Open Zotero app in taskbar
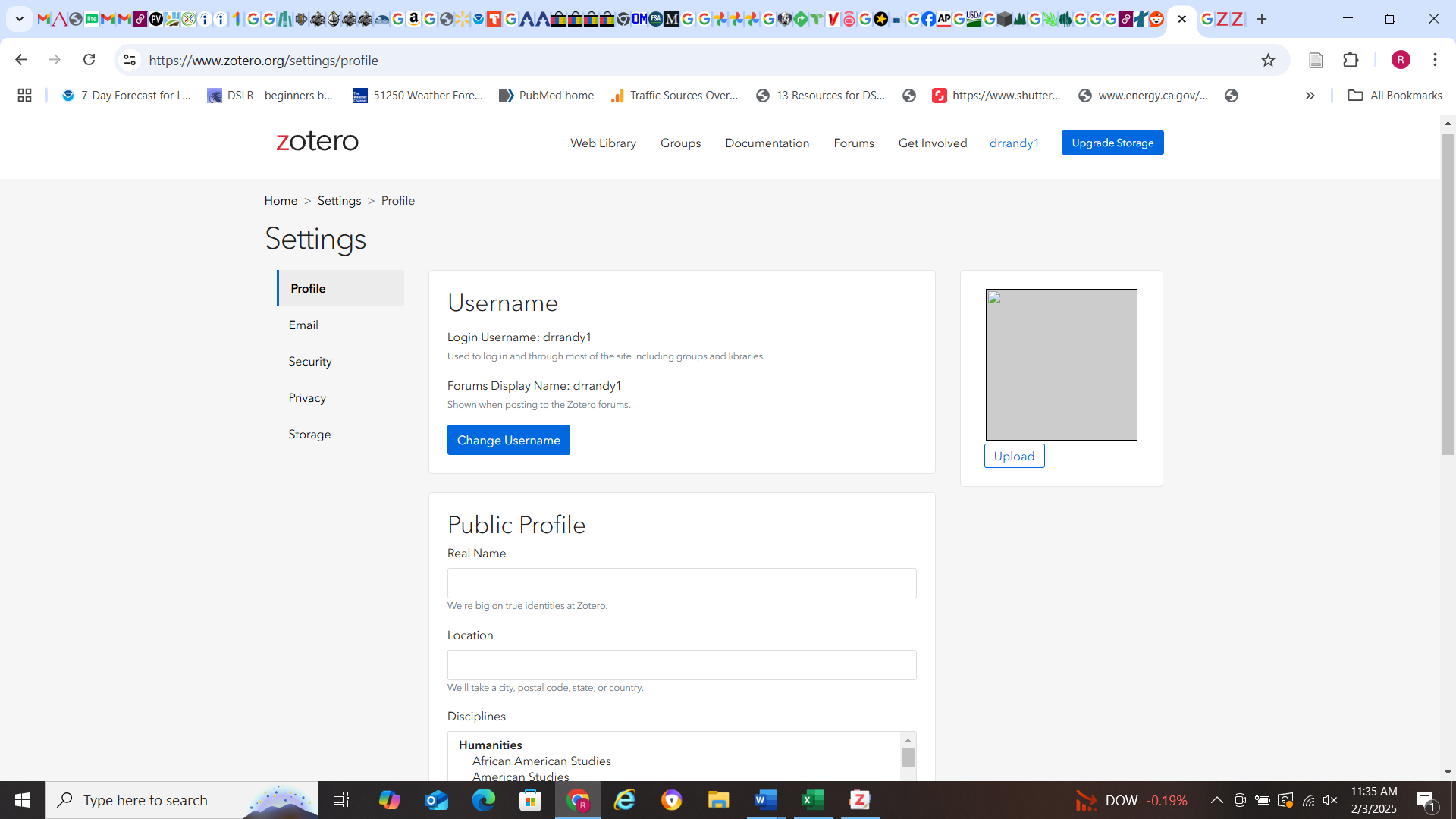This screenshot has height=819, width=1456. (x=859, y=800)
